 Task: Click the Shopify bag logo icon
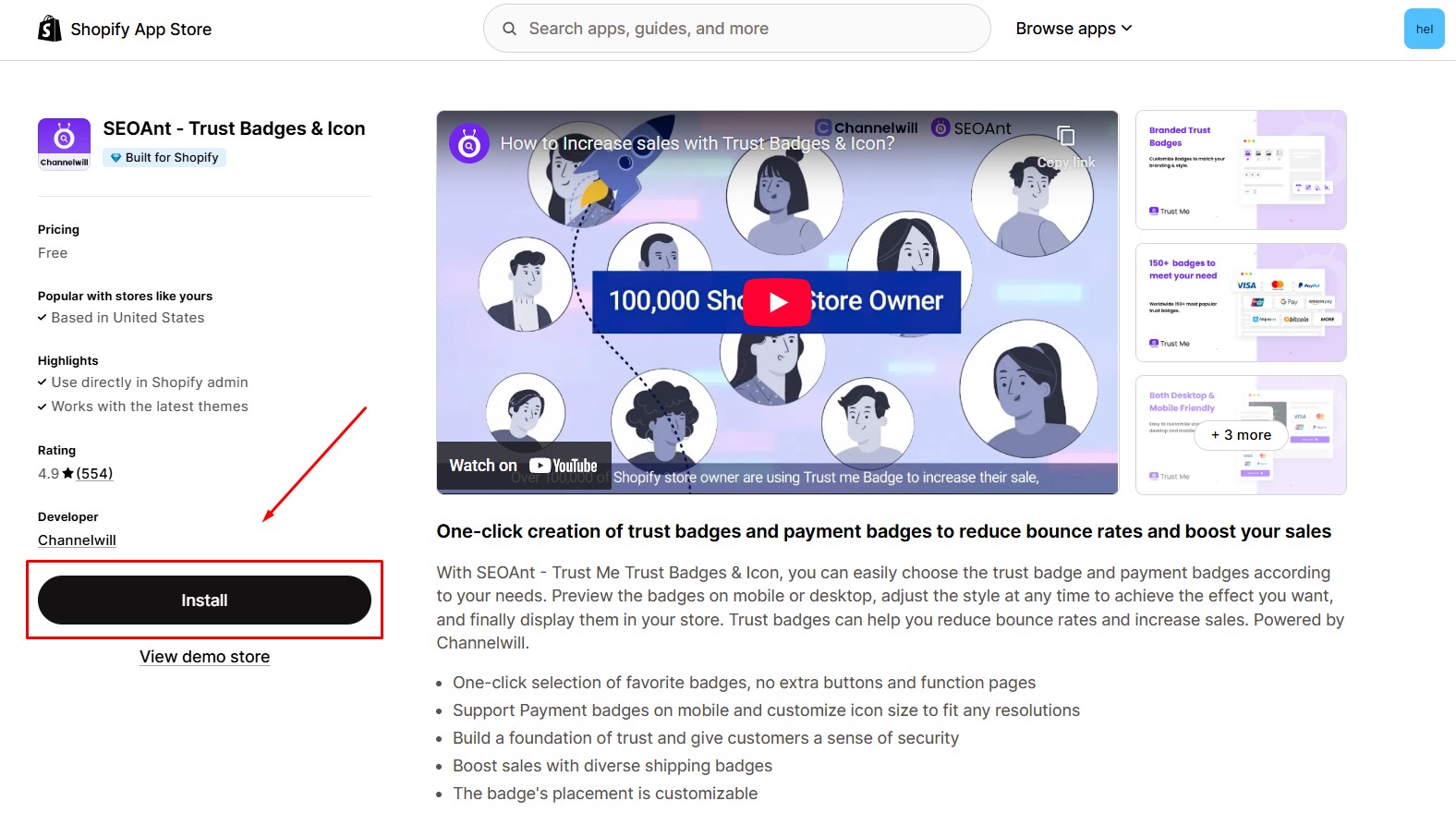click(50, 29)
